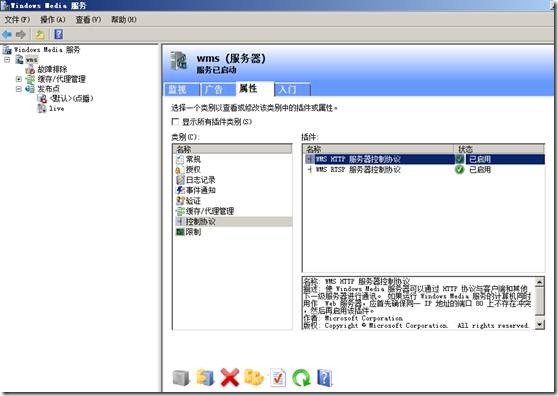Screen dimensions: 558x396
Task: Click the gray disable plugin icon
Action: [181, 377]
